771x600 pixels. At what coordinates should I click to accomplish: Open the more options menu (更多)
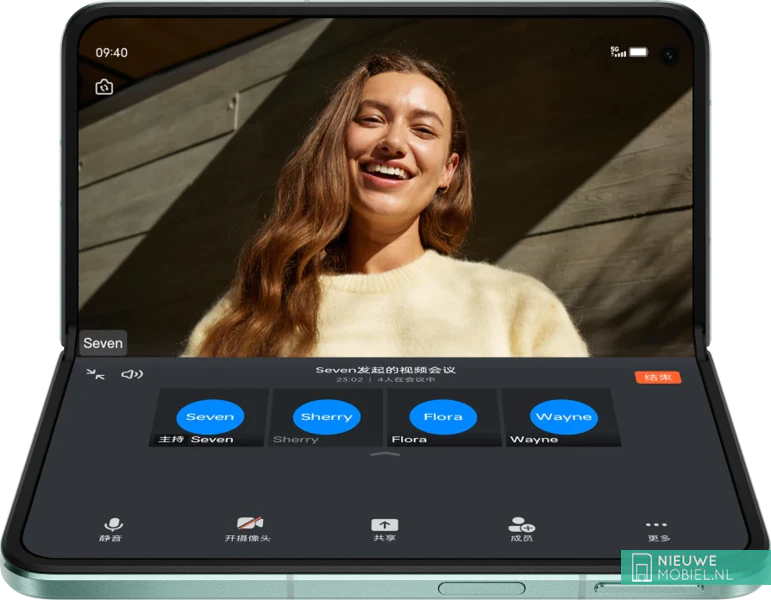click(656, 528)
